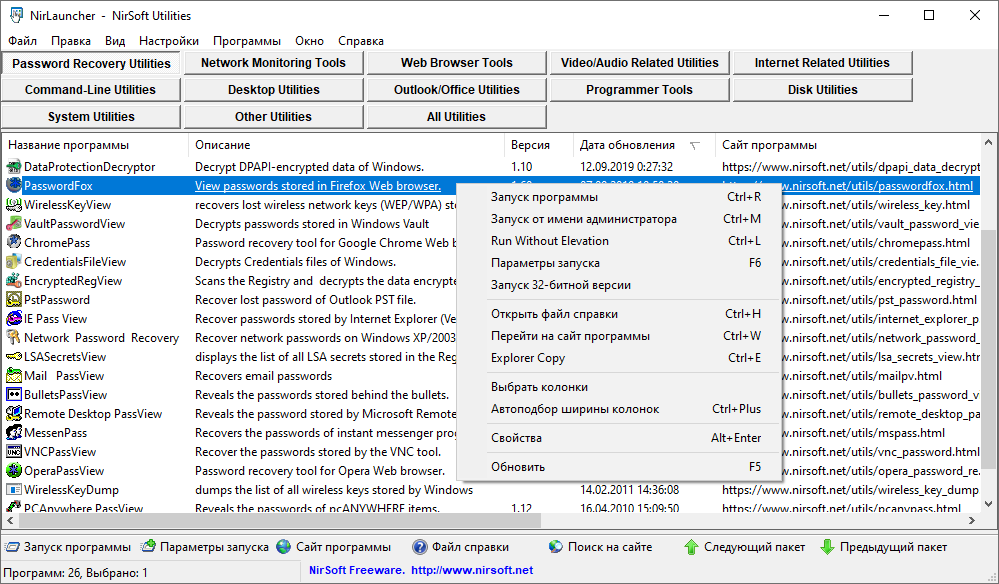Click the PstPassword program icon
Image resolution: width=999 pixels, height=584 pixels.
point(13,300)
